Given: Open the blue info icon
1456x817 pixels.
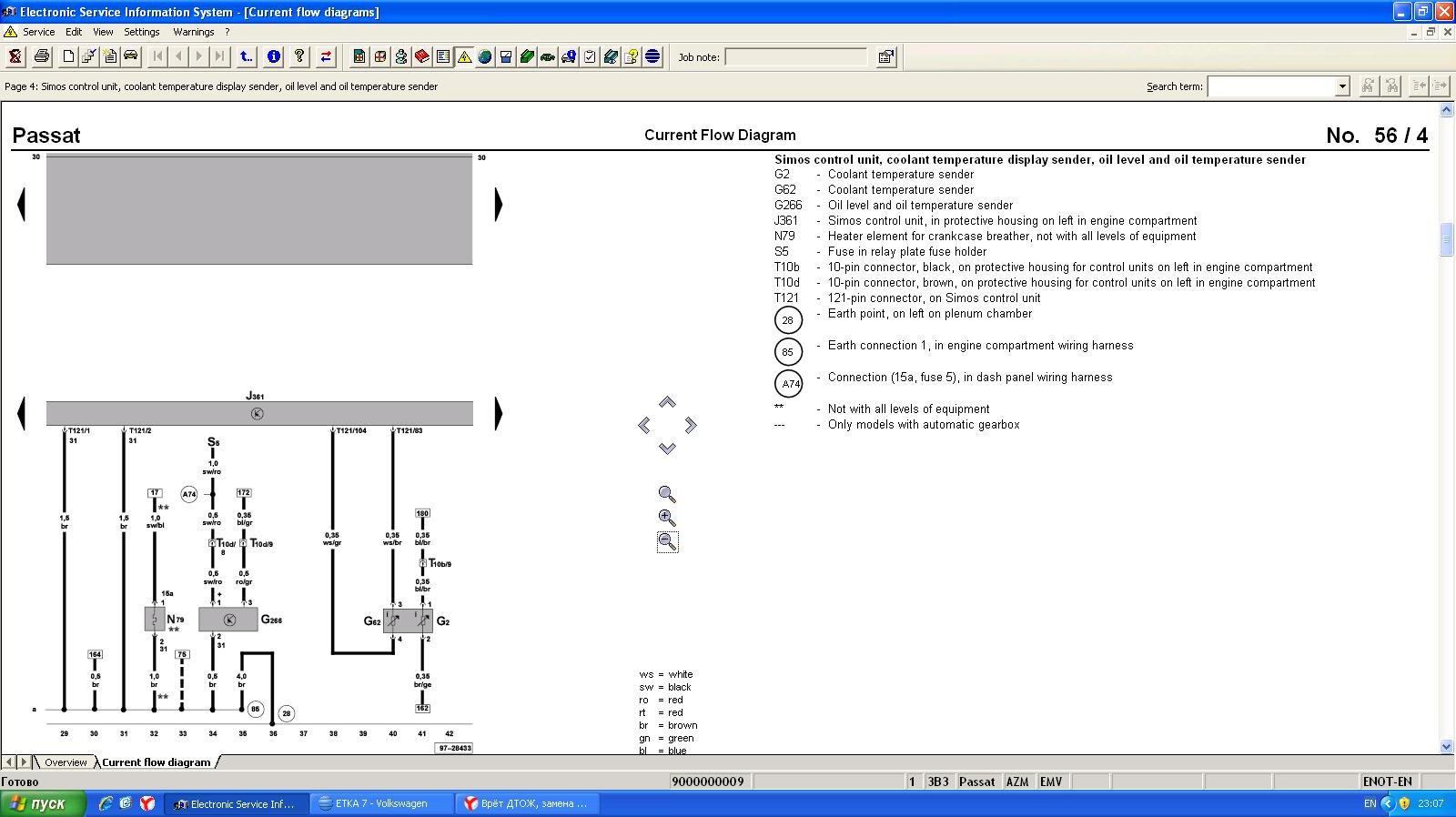Looking at the screenshot, I should tap(273, 56).
